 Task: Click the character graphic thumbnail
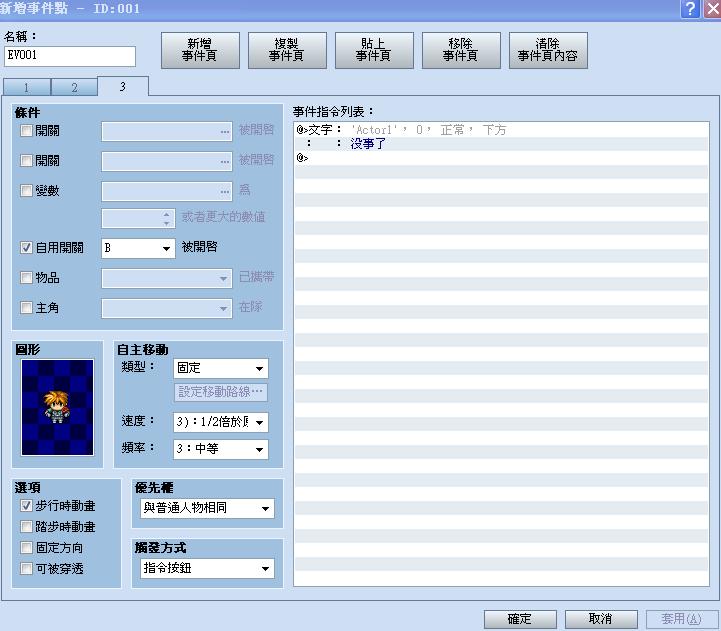click(x=57, y=407)
